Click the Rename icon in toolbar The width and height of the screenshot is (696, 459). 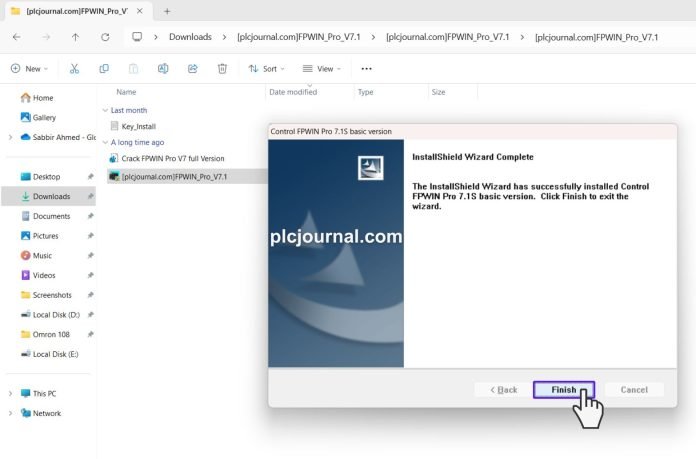pyautogui.click(x=163, y=69)
